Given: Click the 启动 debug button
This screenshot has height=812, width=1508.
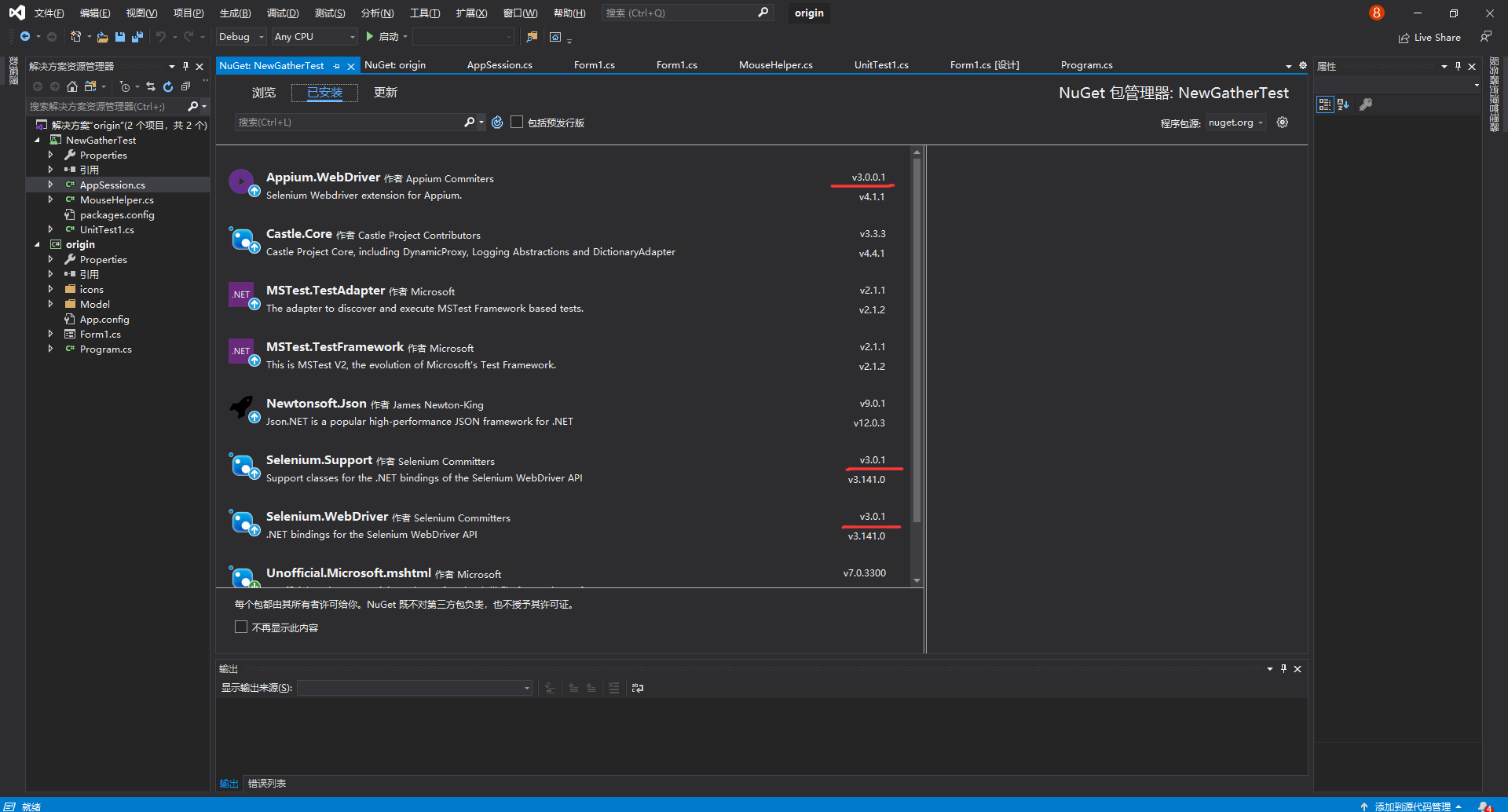Looking at the screenshot, I should [384, 36].
